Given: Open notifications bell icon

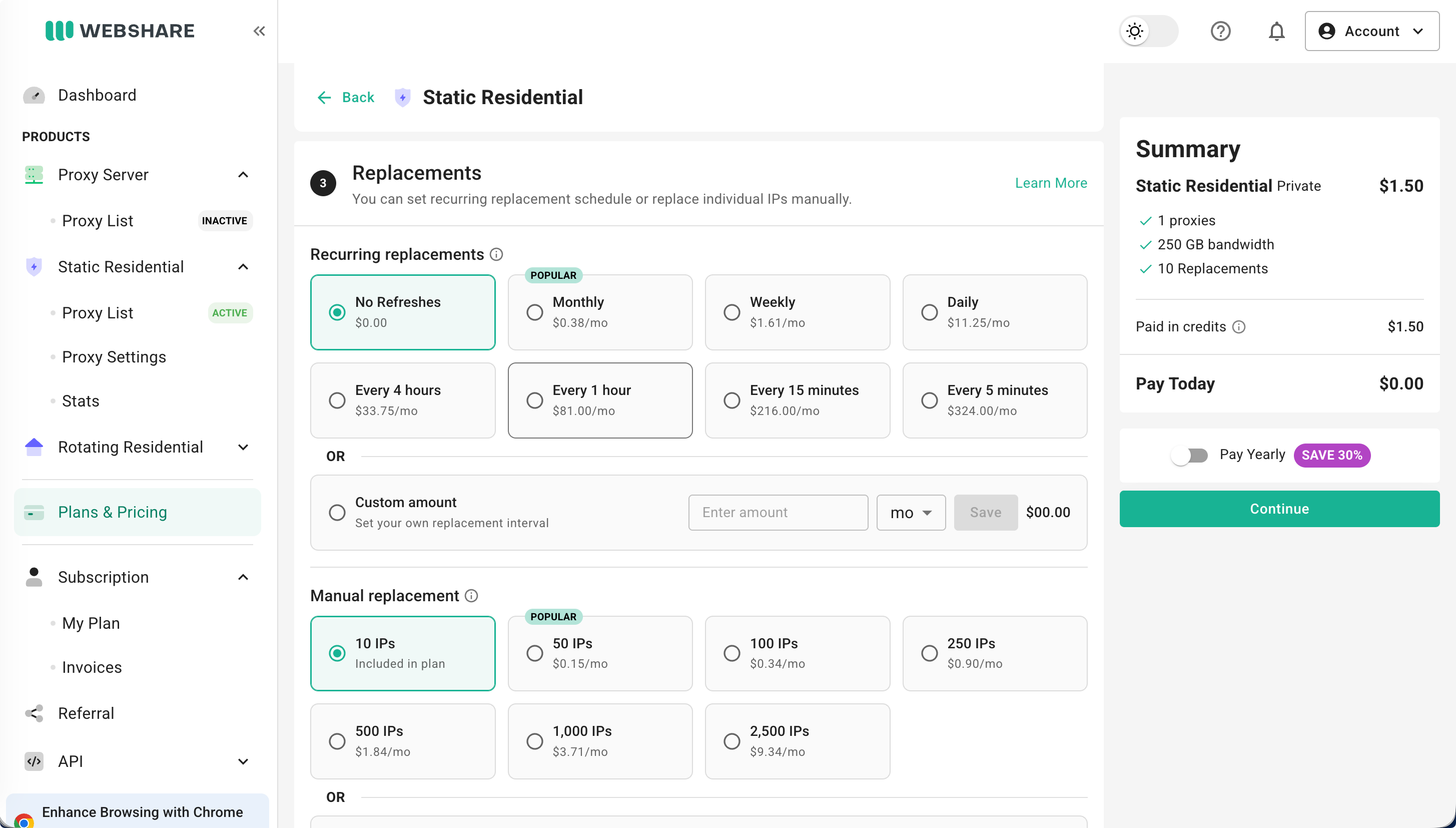Looking at the screenshot, I should pos(1276,31).
